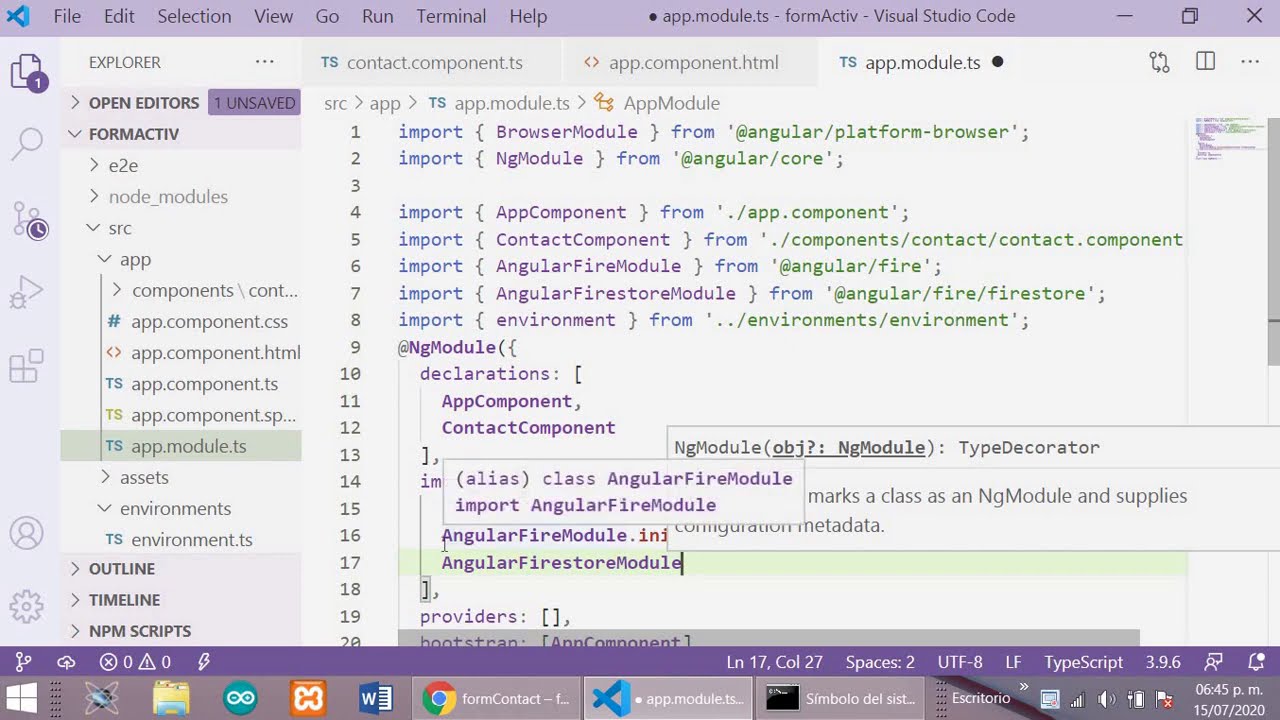1280x720 pixels.
Task: Change indentation via Spaces: 2
Action: 880,662
